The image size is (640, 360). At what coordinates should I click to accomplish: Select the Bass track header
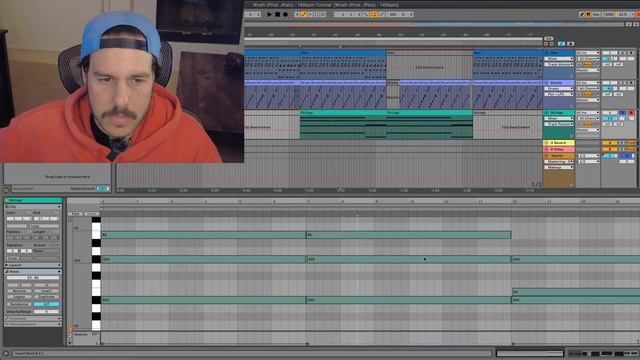(x=559, y=53)
